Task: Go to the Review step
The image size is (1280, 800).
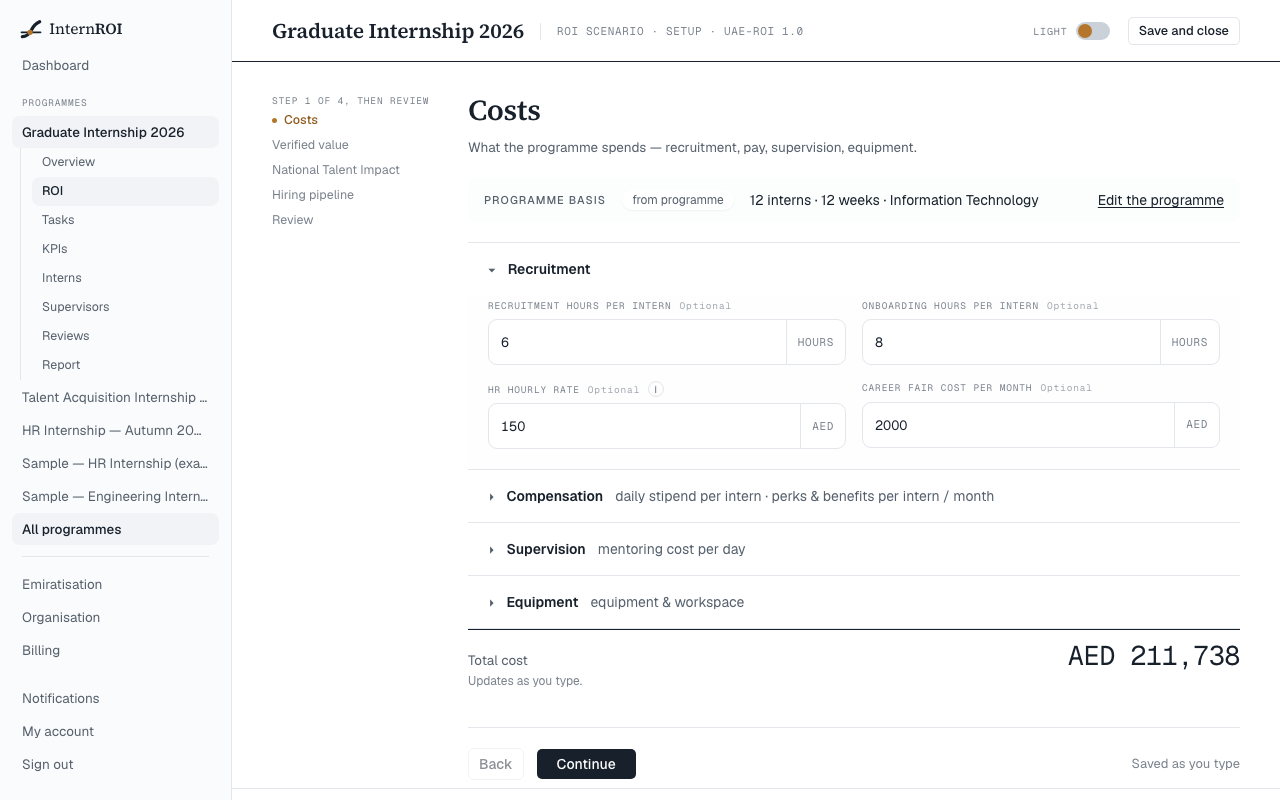Action: coord(293,220)
